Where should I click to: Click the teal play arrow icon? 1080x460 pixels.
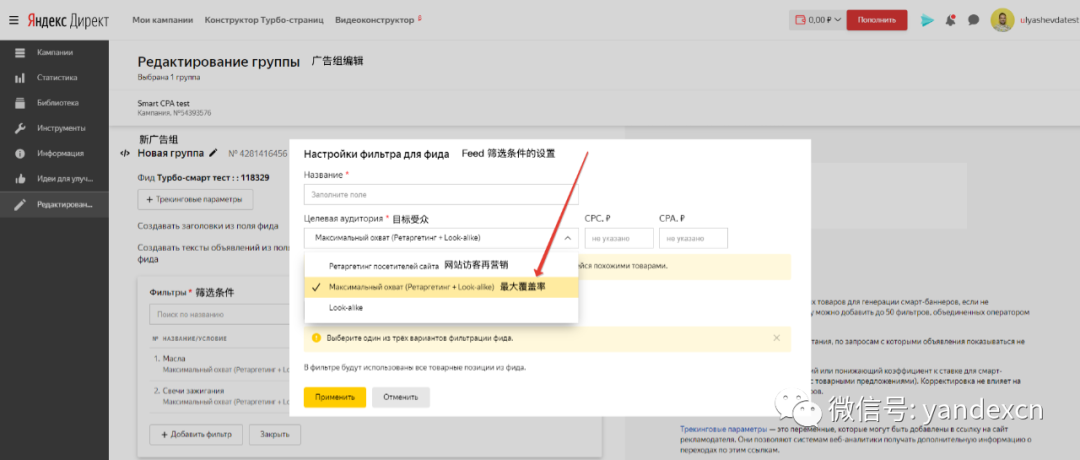click(927, 20)
